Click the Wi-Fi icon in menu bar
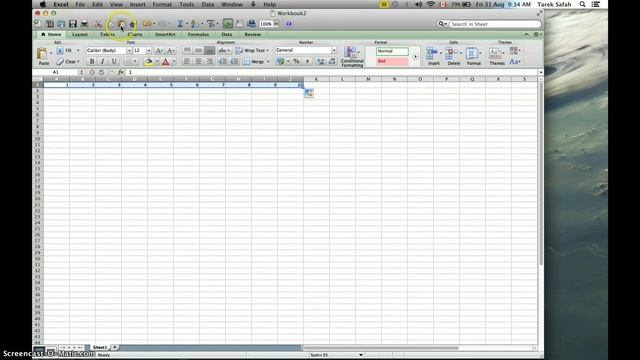Viewport: 640px width, 360px height. click(x=430, y=4)
